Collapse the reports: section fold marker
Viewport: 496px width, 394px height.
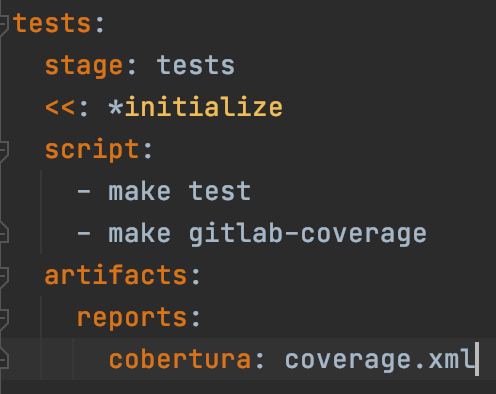point(3,319)
